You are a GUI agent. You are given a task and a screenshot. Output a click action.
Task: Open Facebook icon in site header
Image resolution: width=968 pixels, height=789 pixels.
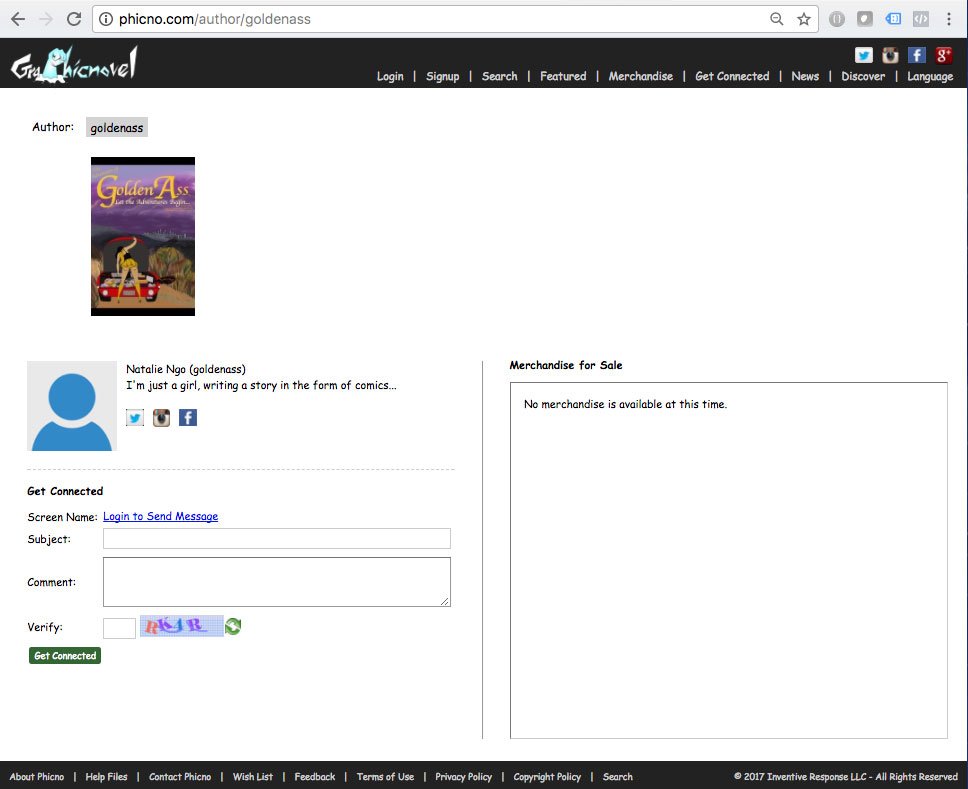point(917,56)
